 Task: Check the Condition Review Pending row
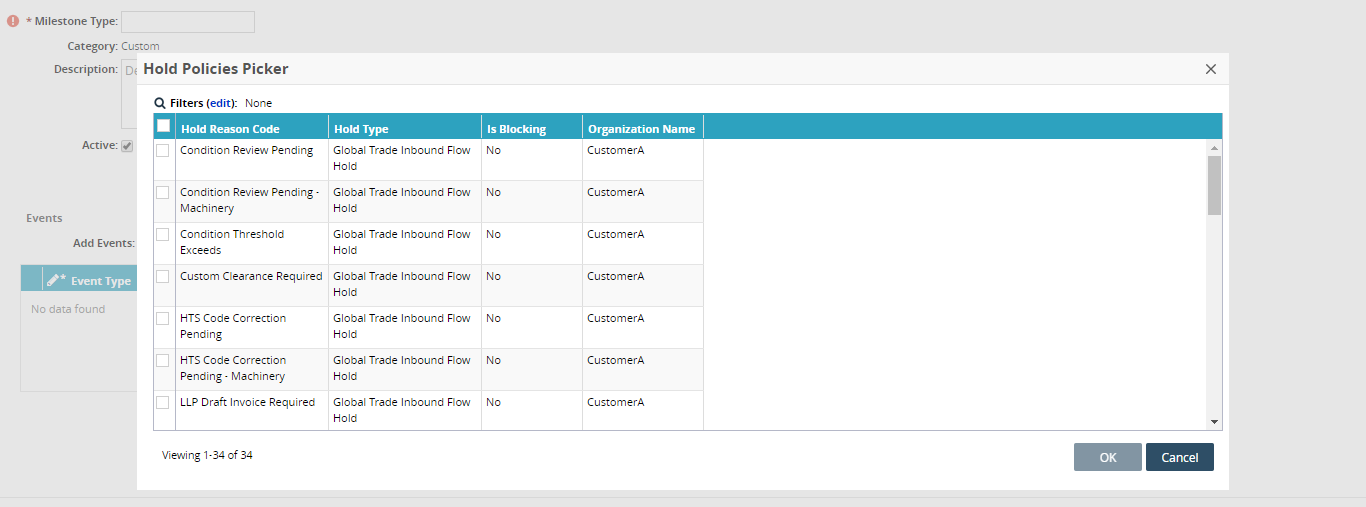coord(162,151)
